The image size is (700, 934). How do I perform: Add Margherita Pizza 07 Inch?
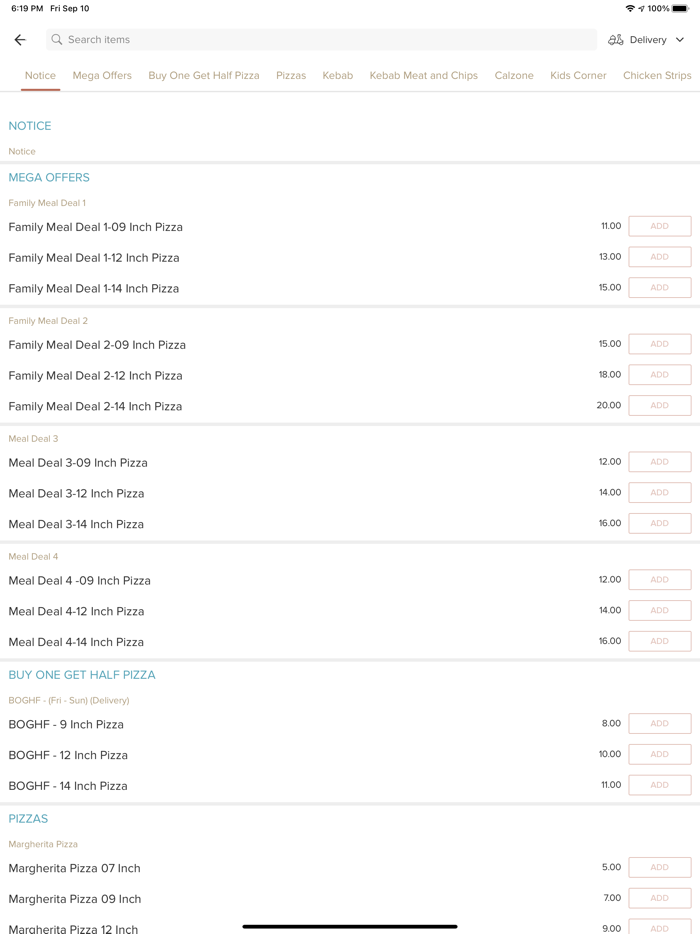[659, 867]
